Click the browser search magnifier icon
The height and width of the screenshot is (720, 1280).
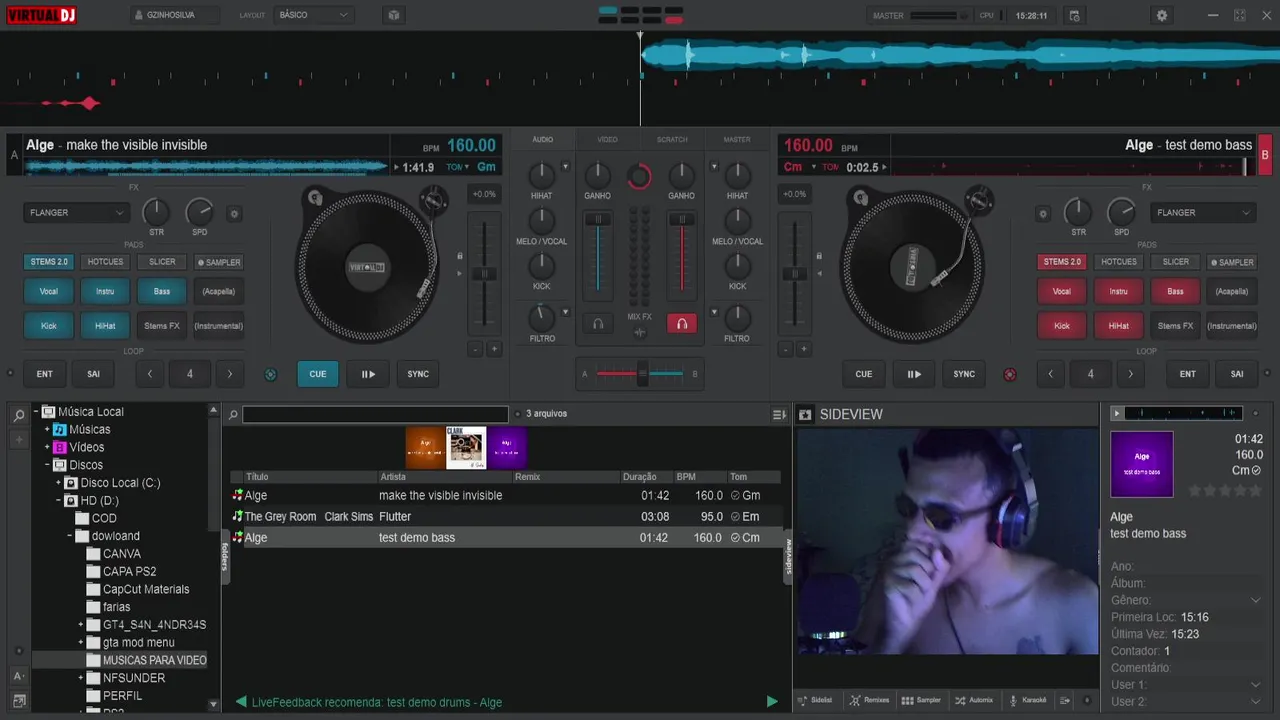click(x=232, y=414)
